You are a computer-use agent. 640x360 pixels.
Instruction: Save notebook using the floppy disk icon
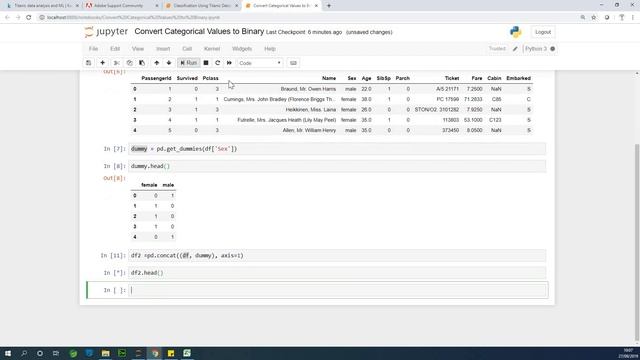(x=89, y=63)
